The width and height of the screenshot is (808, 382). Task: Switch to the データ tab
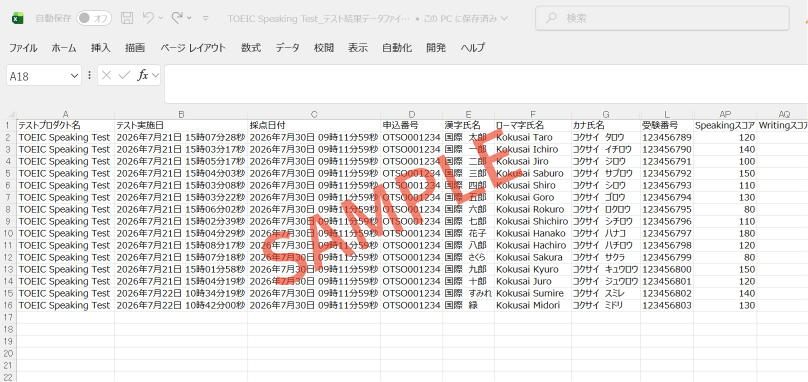tap(287, 48)
